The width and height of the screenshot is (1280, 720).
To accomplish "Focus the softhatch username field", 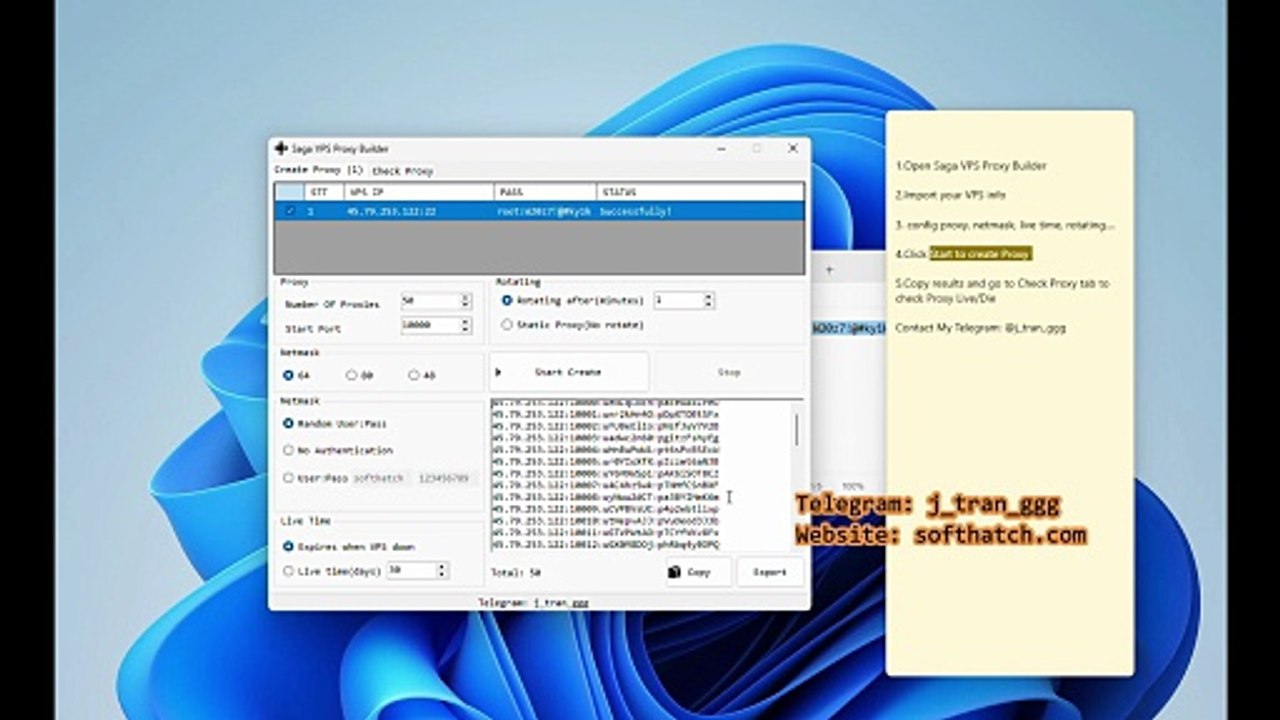I will (379, 478).
